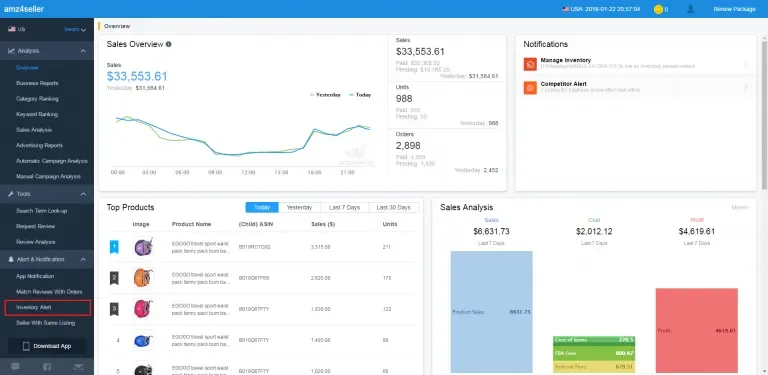Click the purple waist pack product image
This screenshot has height=375, width=768.
click(143, 247)
